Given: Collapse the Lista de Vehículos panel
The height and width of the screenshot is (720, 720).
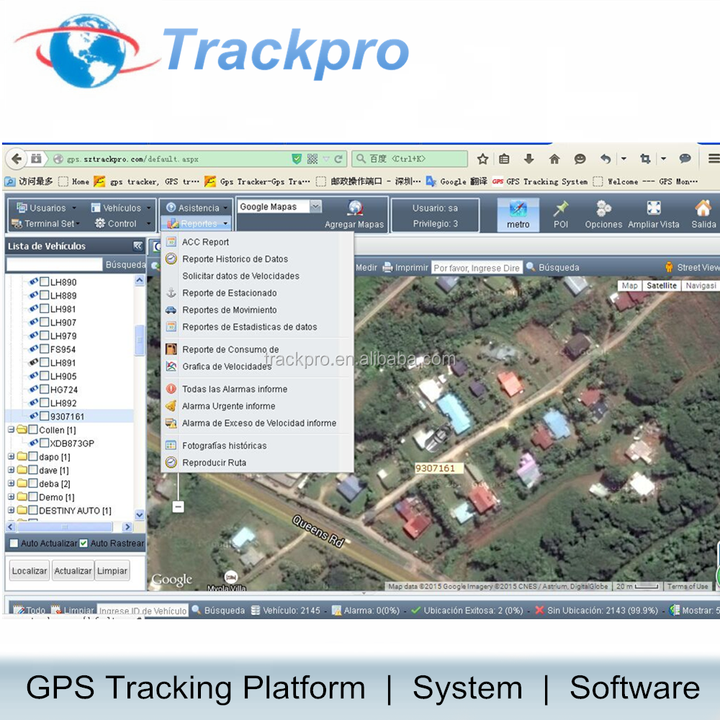Looking at the screenshot, I should [x=137, y=246].
